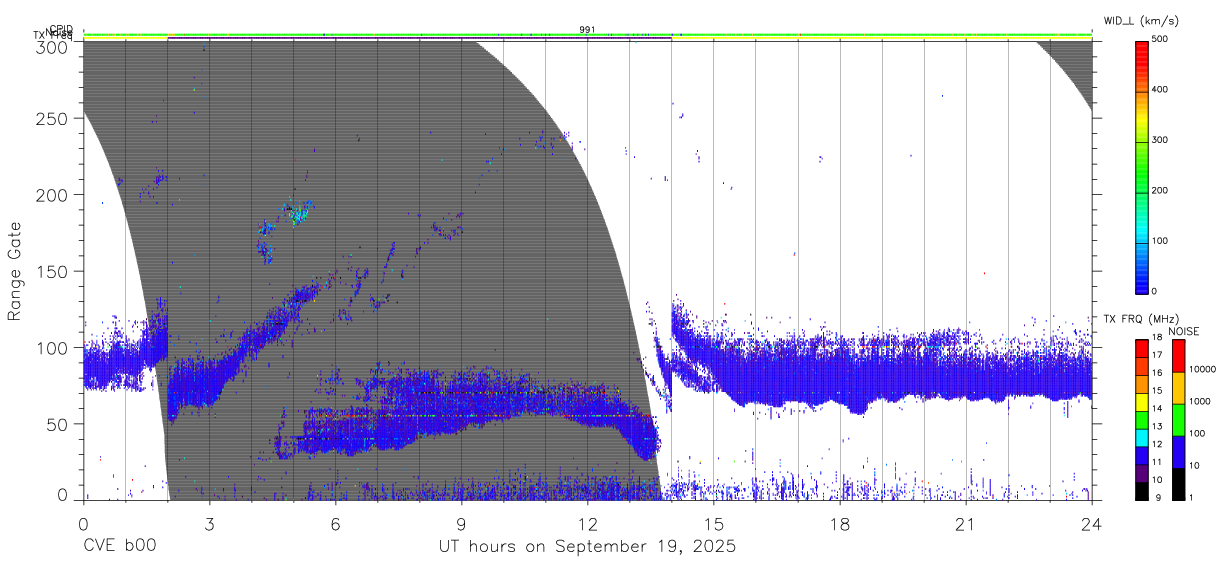Click the '24' hour x-axis tick label

pyautogui.click(x=1091, y=524)
